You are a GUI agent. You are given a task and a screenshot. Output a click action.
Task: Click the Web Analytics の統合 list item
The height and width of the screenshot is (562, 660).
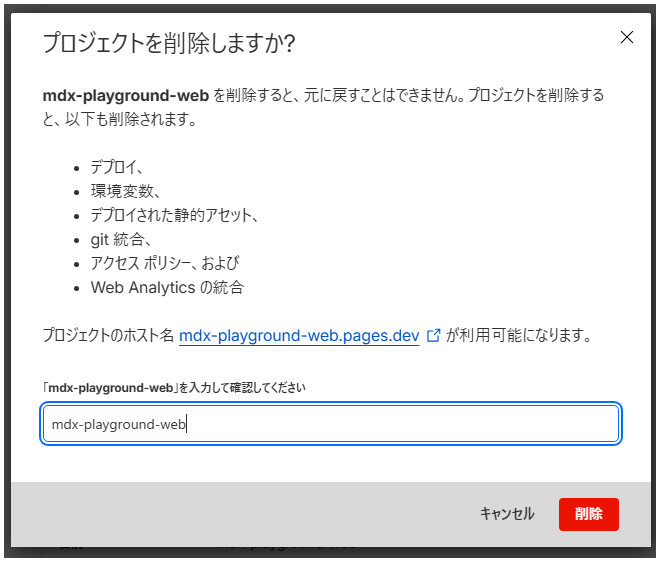(x=167, y=288)
